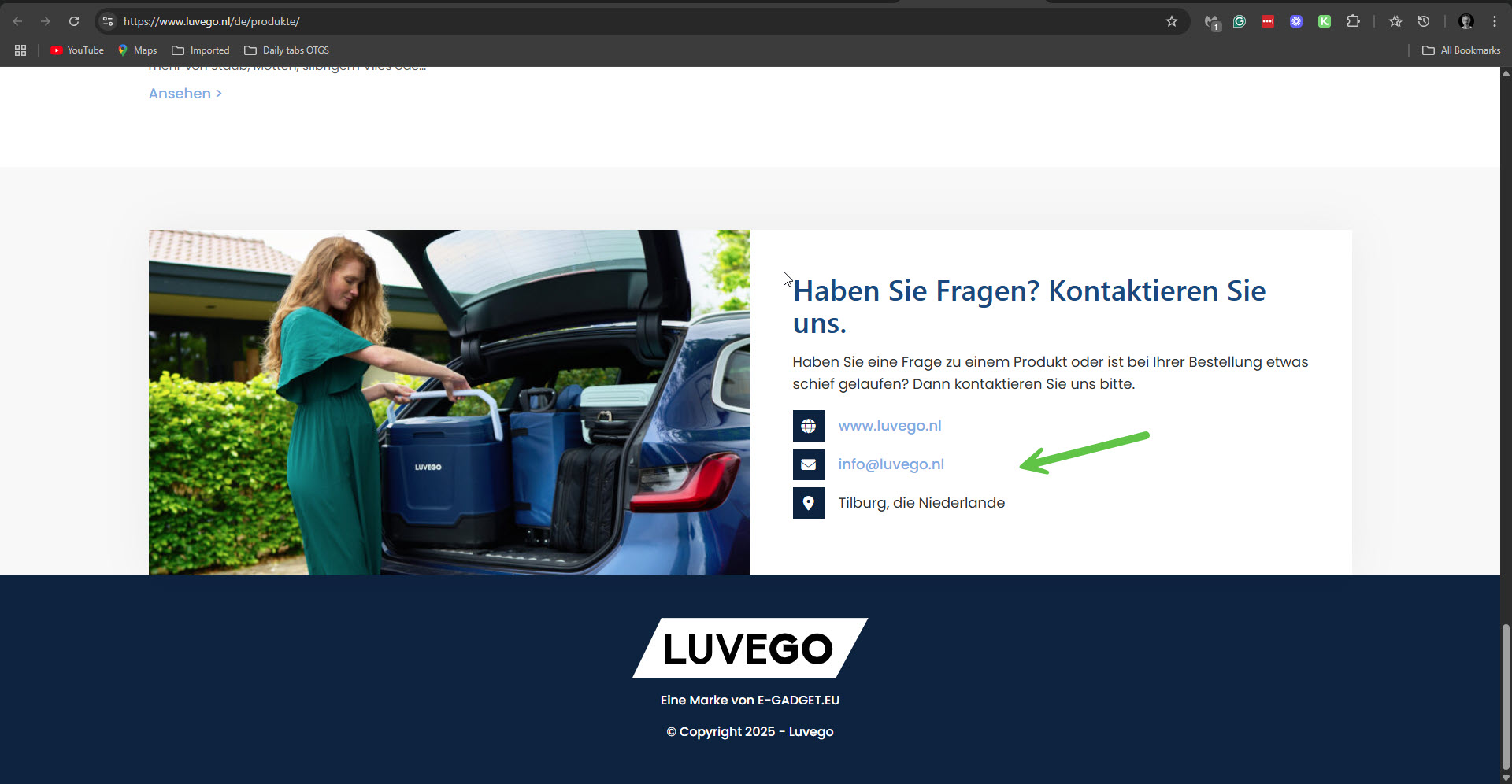Screen dimensions: 1512x784
Task: Open the YouTube bookmark
Action: click(77, 50)
